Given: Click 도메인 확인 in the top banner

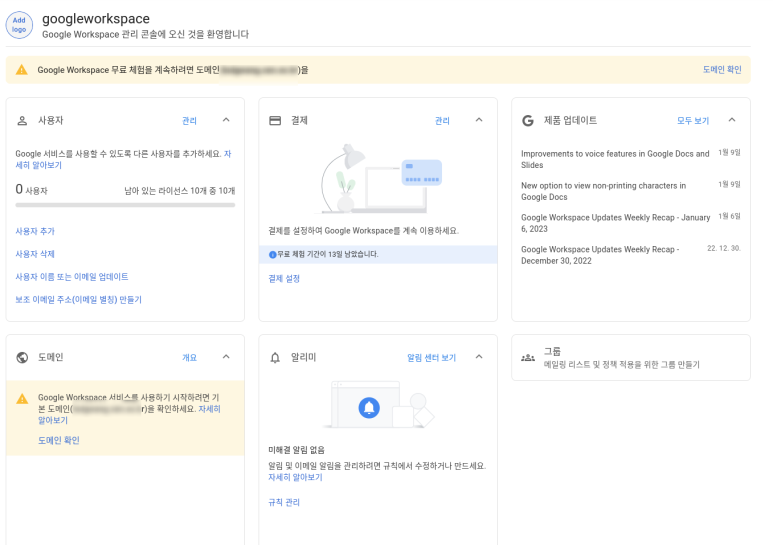Looking at the screenshot, I should (x=722, y=70).
